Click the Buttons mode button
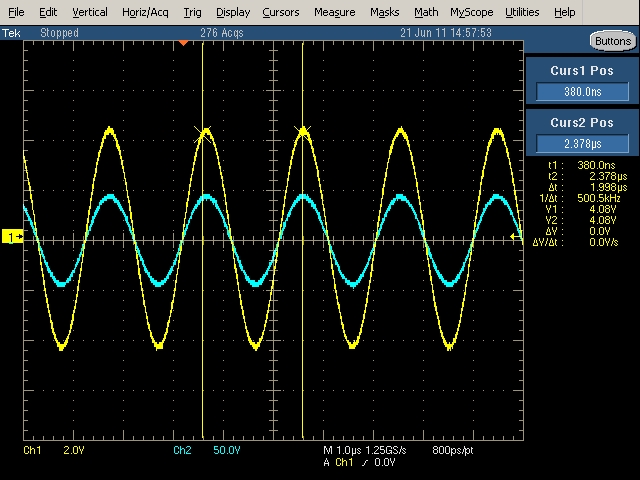This screenshot has width=640, height=480. (613, 41)
